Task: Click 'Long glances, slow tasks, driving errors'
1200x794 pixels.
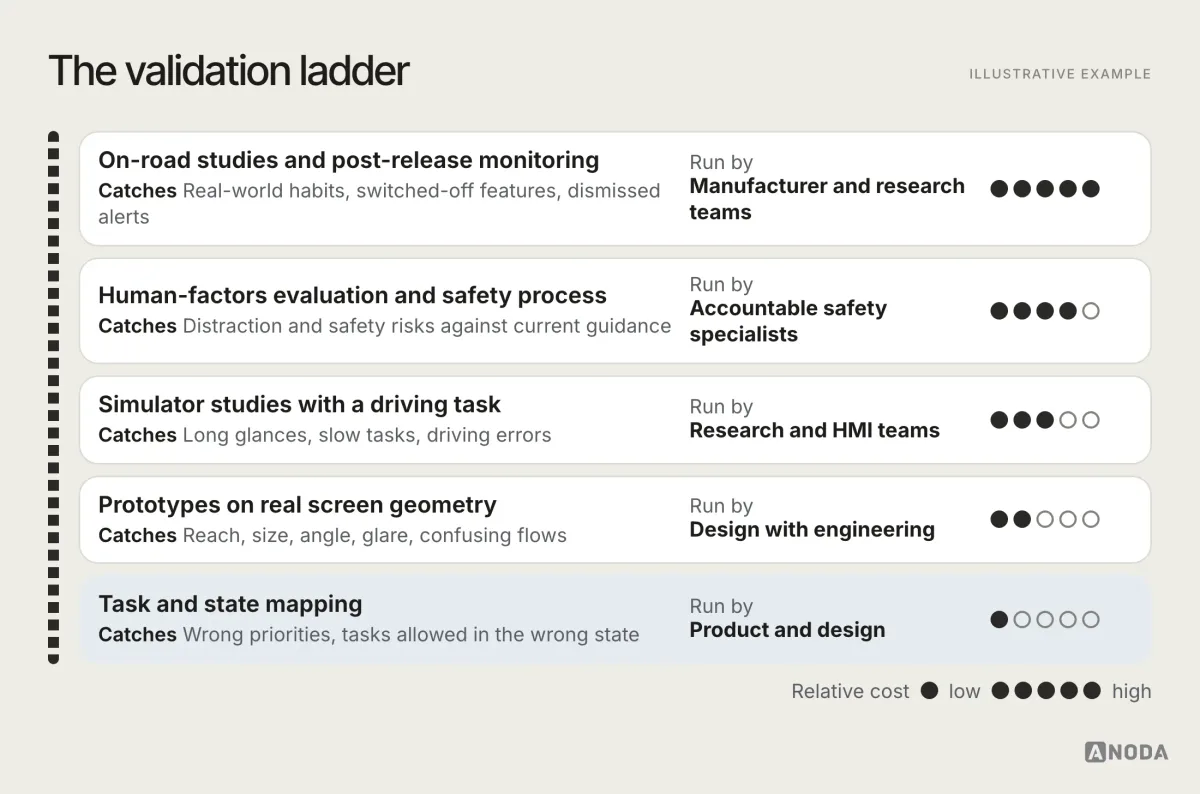Action: coord(367,435)
